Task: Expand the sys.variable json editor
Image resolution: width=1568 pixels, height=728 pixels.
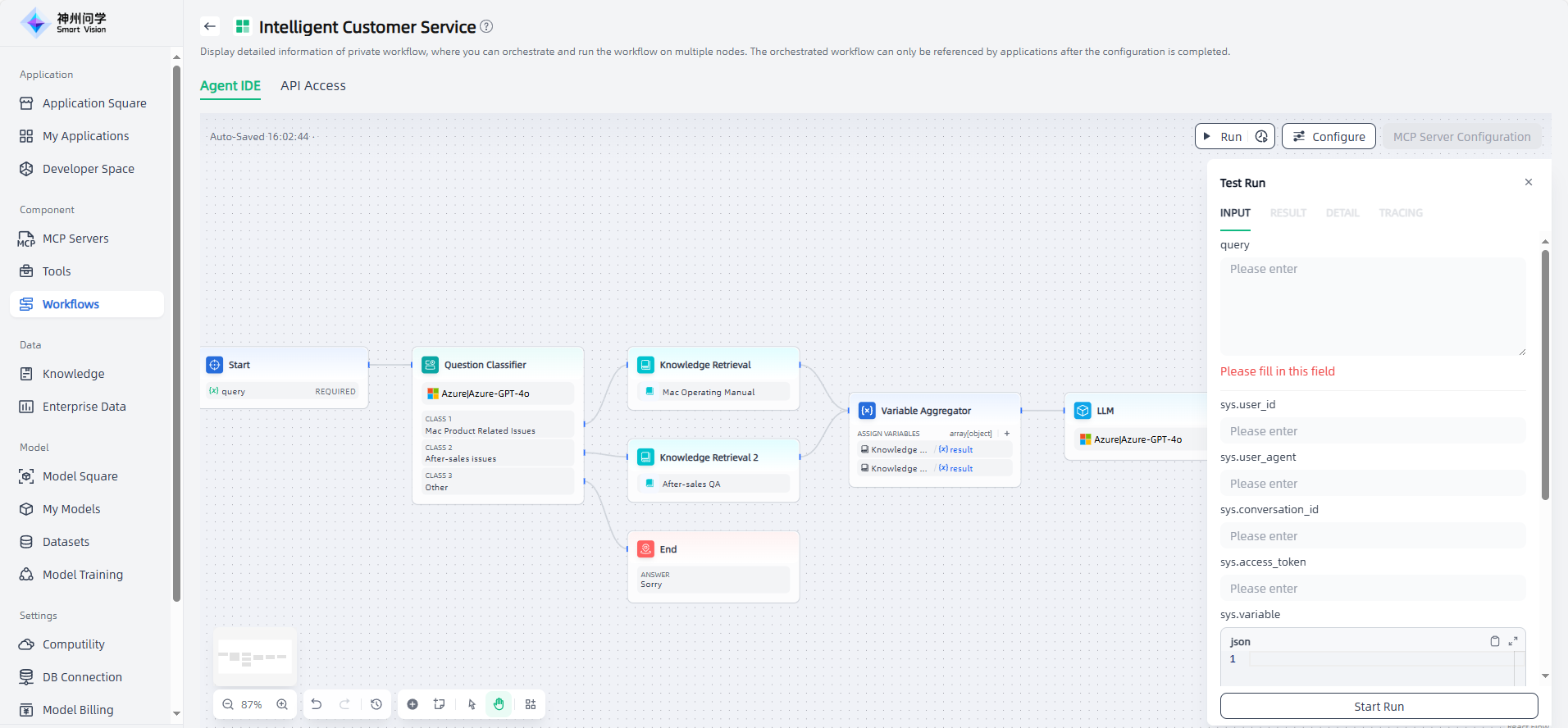Action: click(x=1513, y=641)
